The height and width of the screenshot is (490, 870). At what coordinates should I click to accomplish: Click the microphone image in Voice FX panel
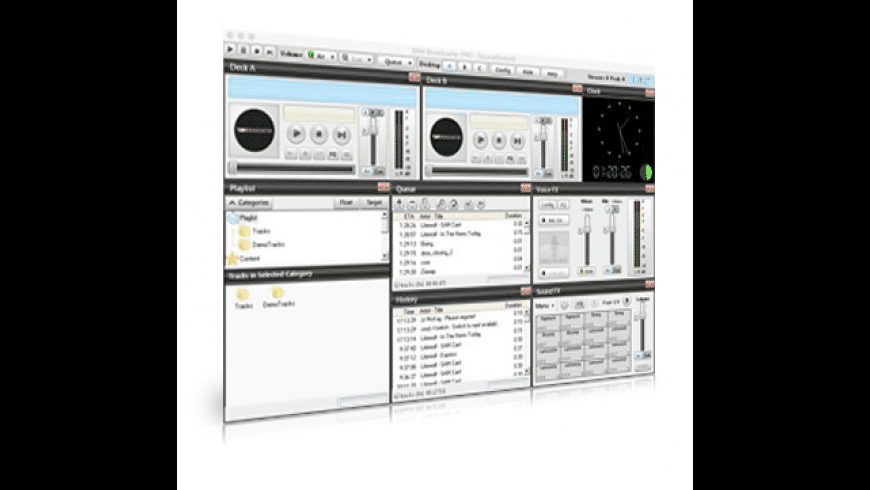pyautogui.click(x=554, y=248)
